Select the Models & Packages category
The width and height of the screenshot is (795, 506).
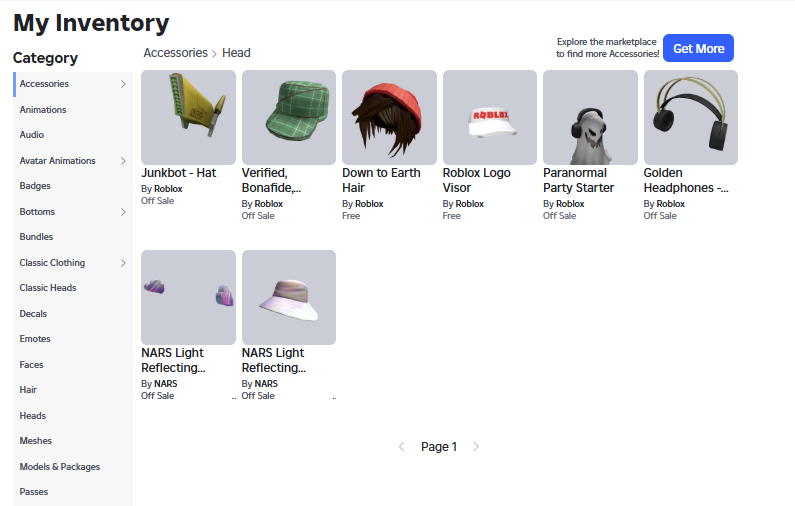click(73, 466)
